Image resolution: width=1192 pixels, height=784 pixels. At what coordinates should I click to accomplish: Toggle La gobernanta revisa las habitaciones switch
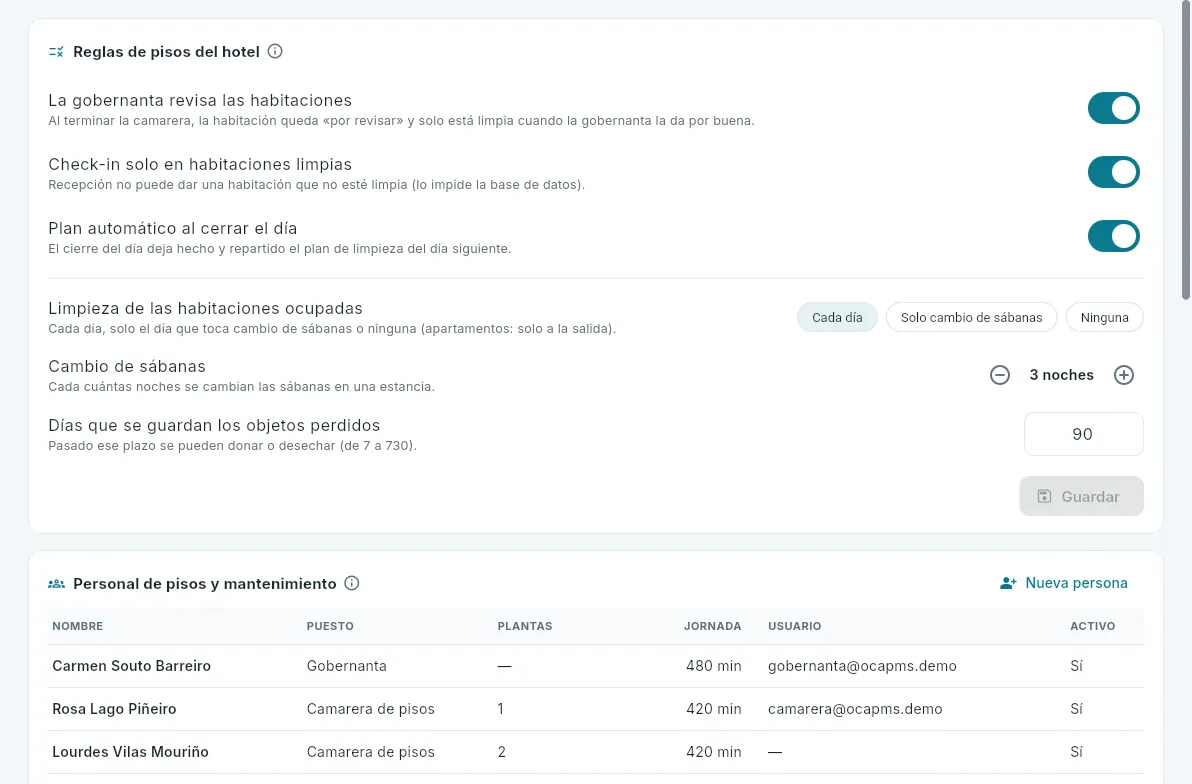pyautogui.click(x=1114, y=108)
